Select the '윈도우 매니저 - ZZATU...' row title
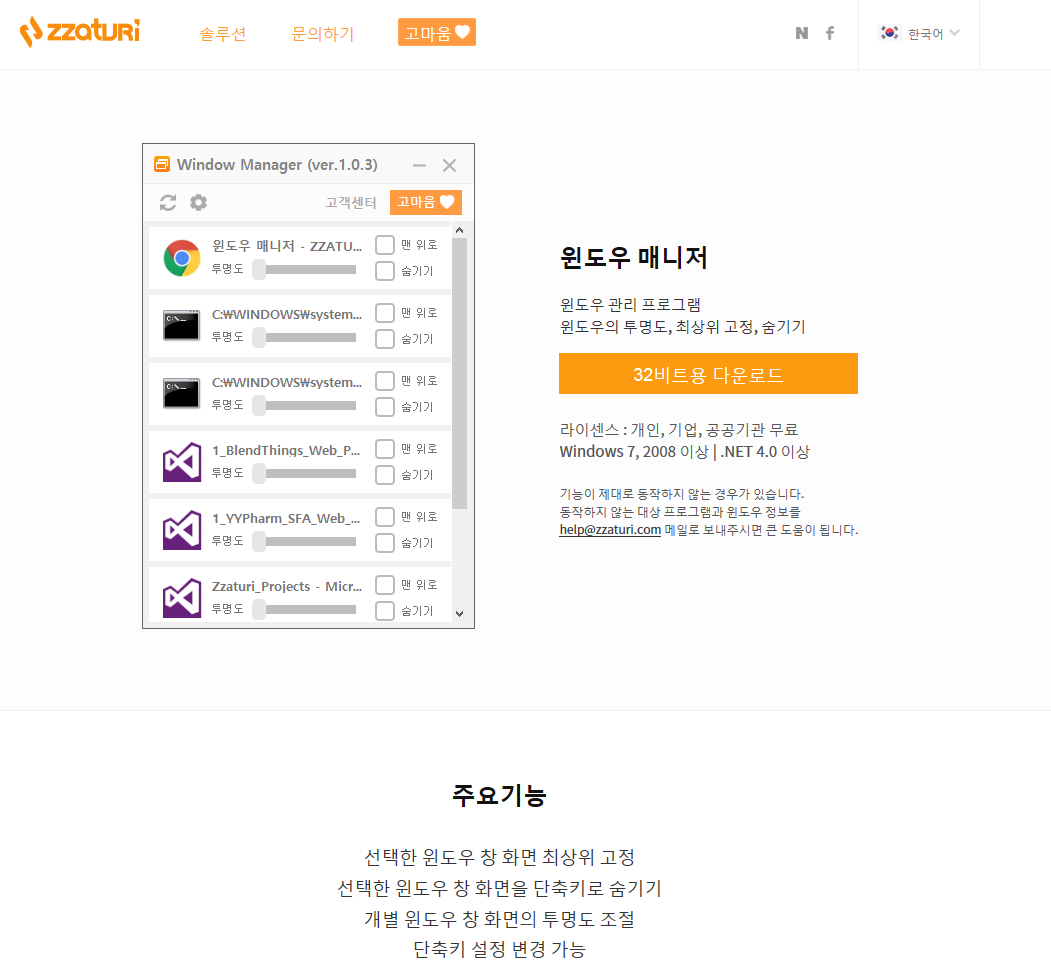 click(x=287, y=246)
